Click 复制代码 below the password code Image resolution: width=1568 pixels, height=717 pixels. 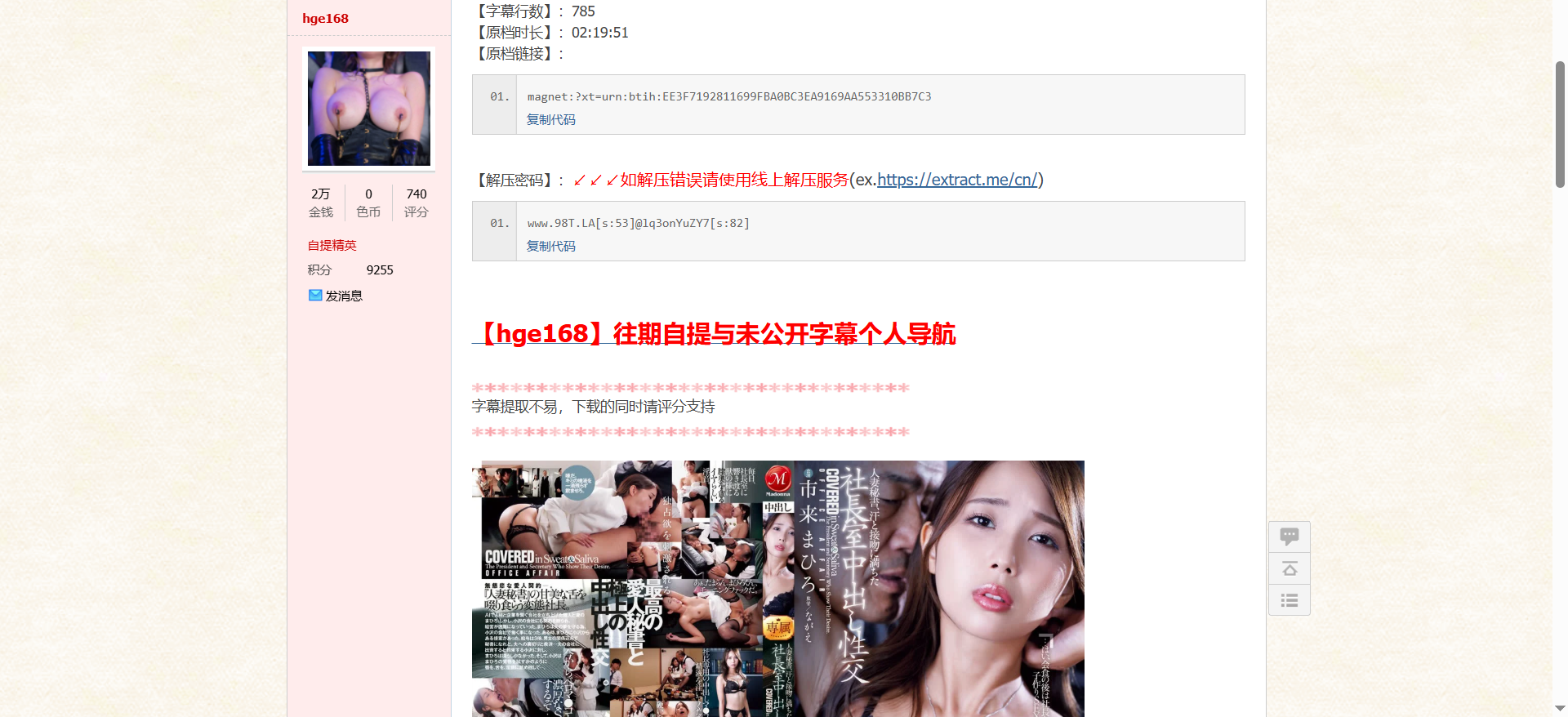click(551, 246)
